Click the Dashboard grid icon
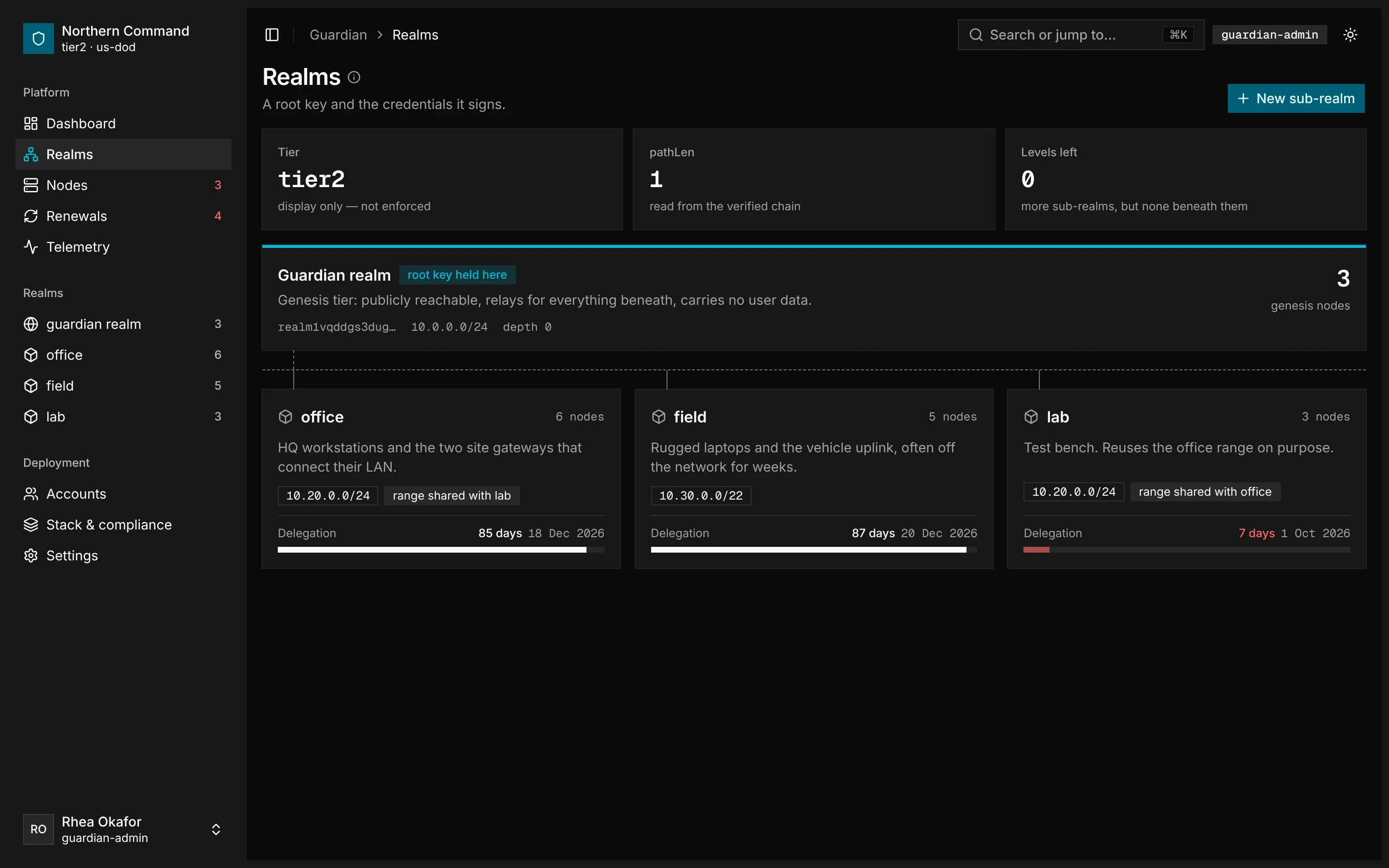The width and height of the screenshot is (1389, 868). pyautogui.click(x=31, y=123)
